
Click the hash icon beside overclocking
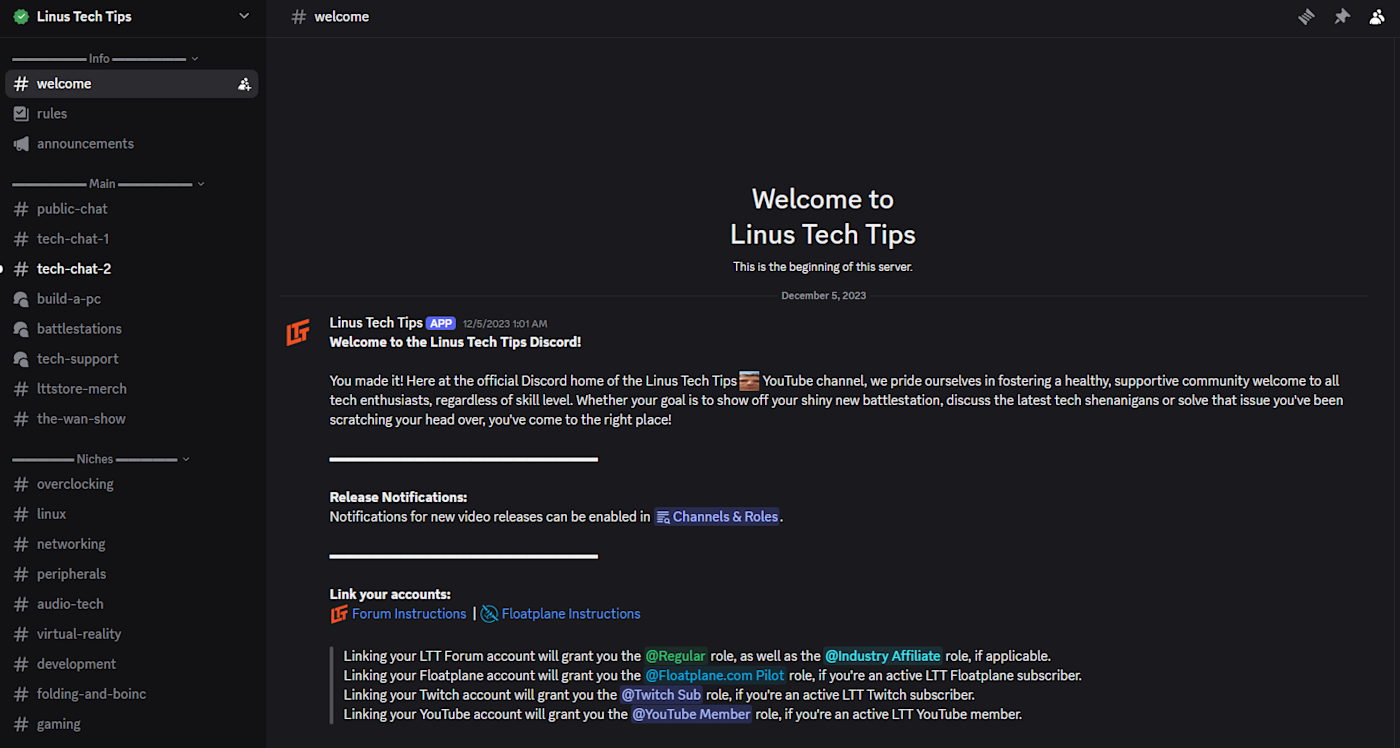pyautogui.click(x=20, y=484)
